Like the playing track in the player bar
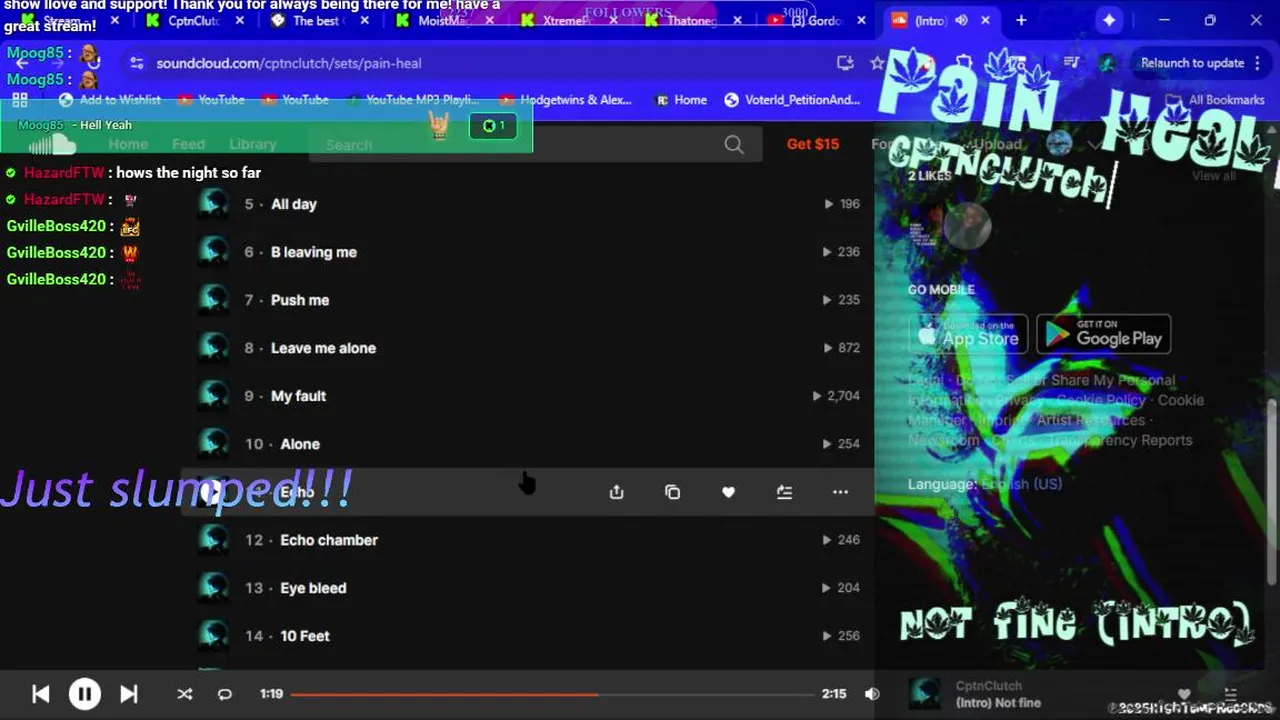The image size is (1280, 720). click(x=1184, y=694)
